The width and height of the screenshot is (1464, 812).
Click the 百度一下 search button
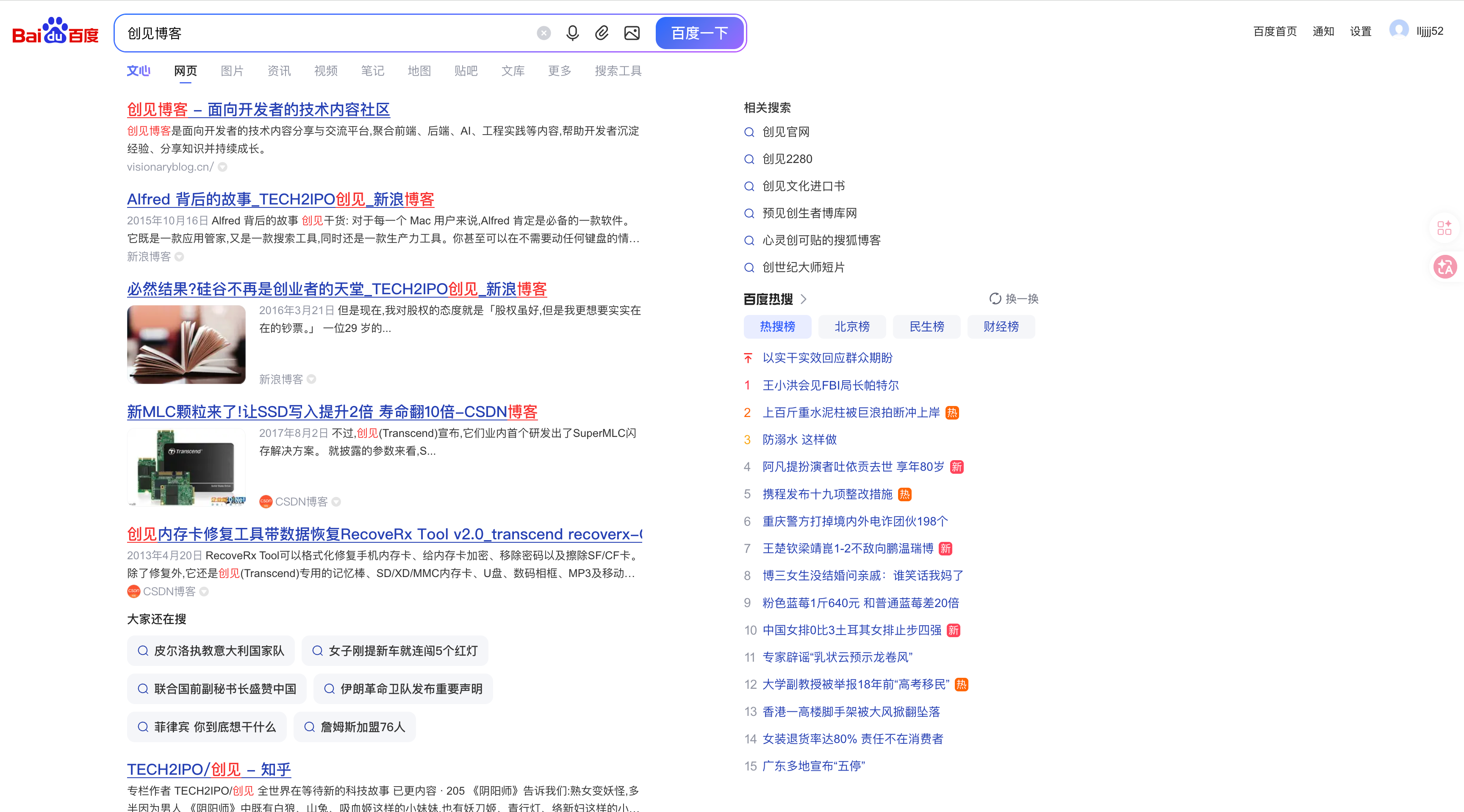[x=700, y=33]
